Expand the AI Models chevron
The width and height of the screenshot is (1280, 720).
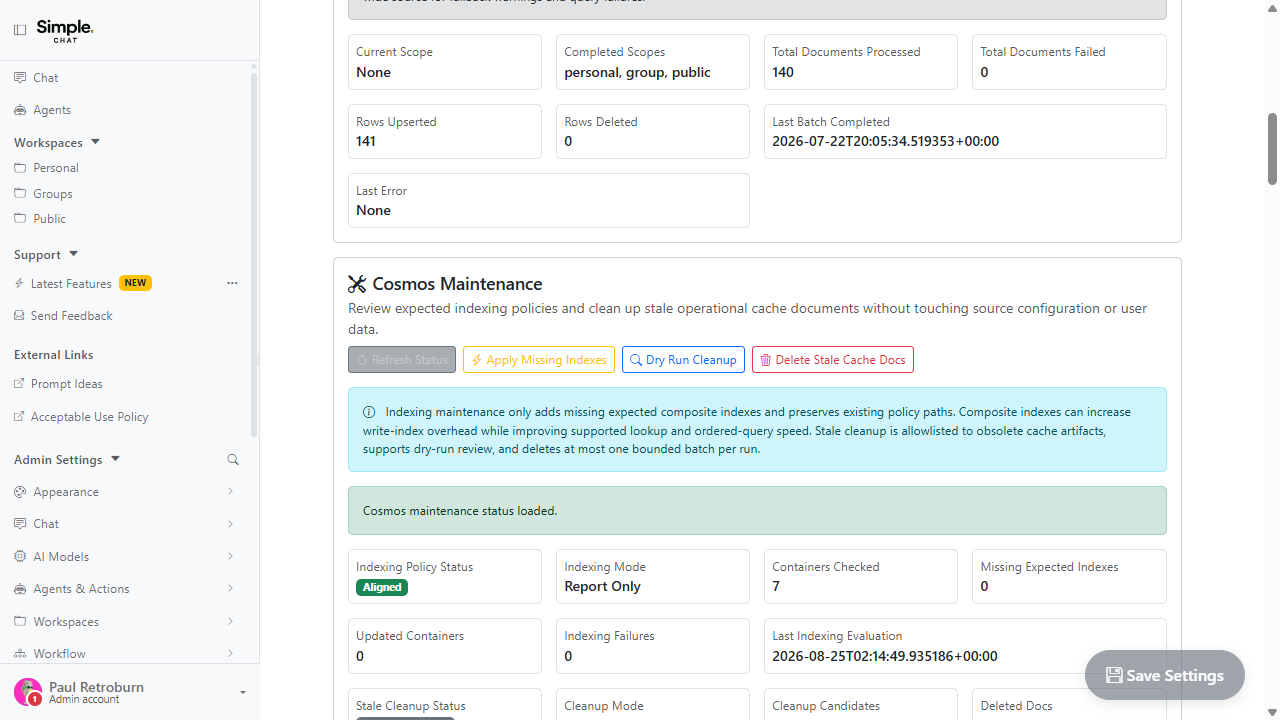click(x=230, y=556)
